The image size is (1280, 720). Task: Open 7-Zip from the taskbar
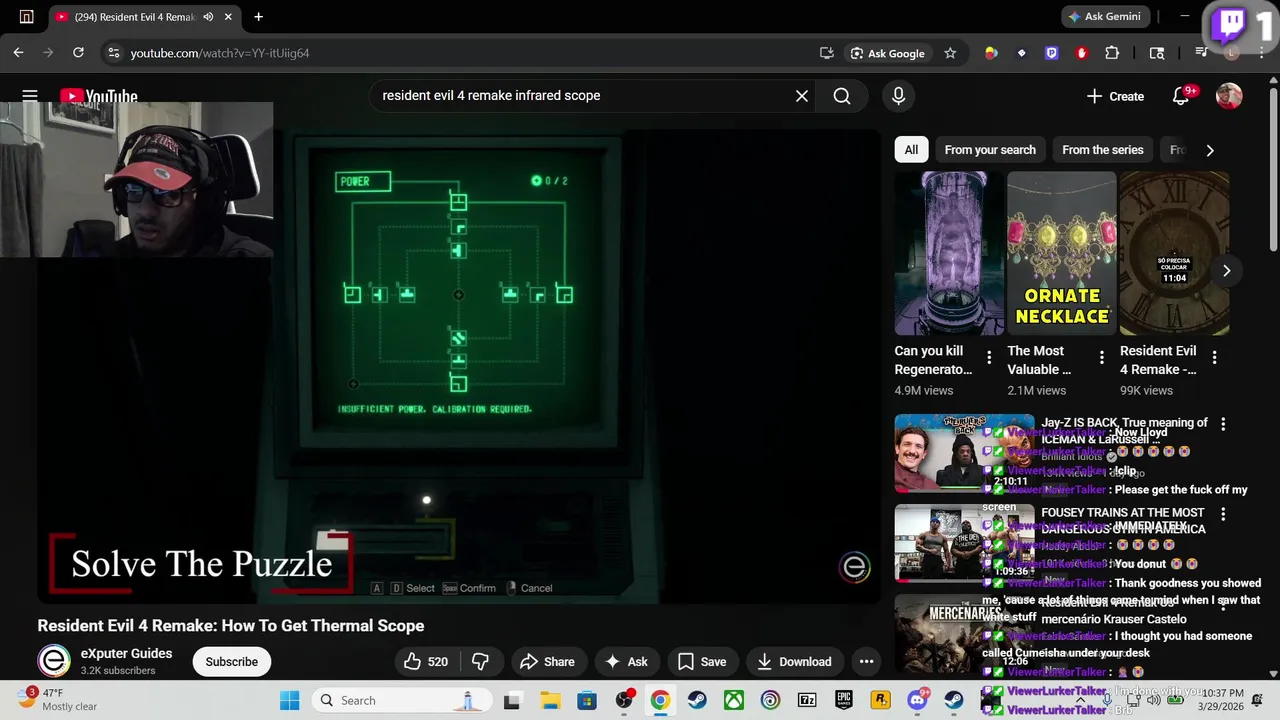click(x=807, y=700)
